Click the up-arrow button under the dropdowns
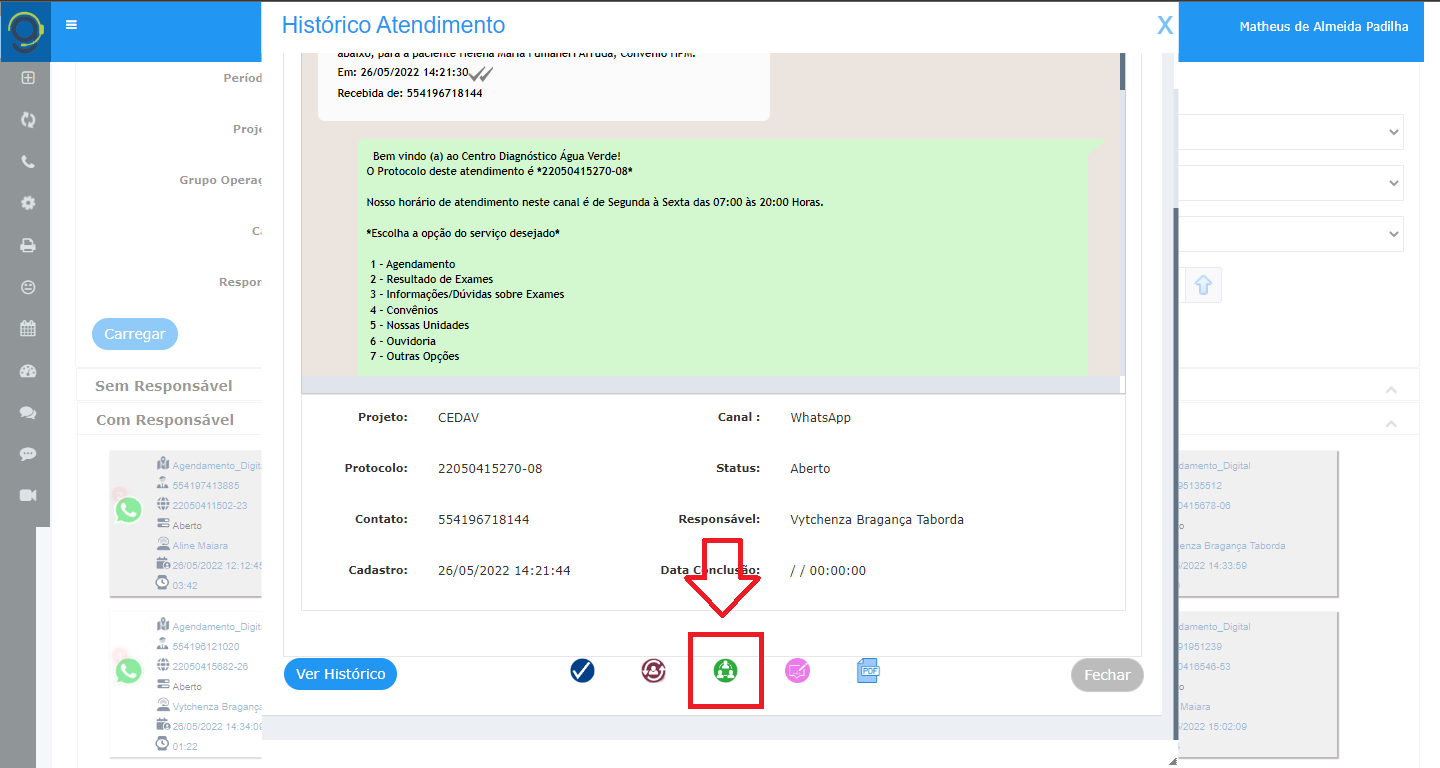Image resolution: width=1440 pixels, height=768 pixels. [1203, 285]
